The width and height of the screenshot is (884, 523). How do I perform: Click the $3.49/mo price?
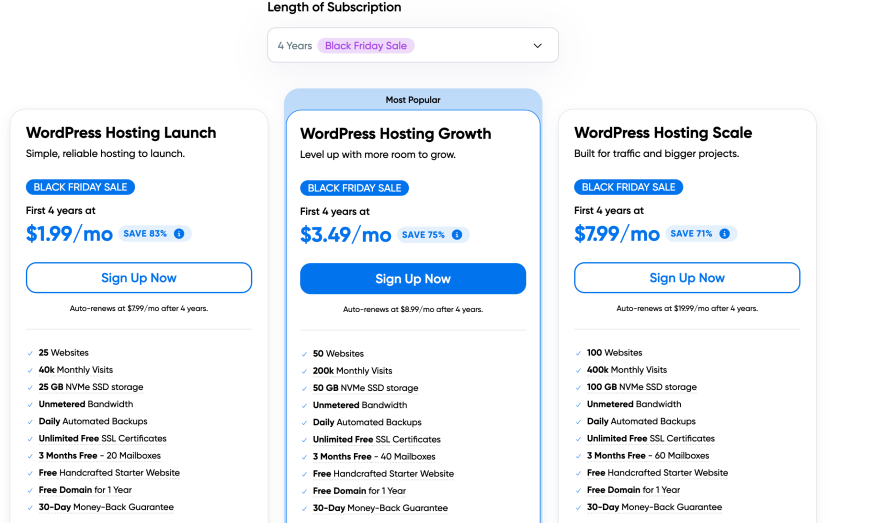(x=346, y=235)
